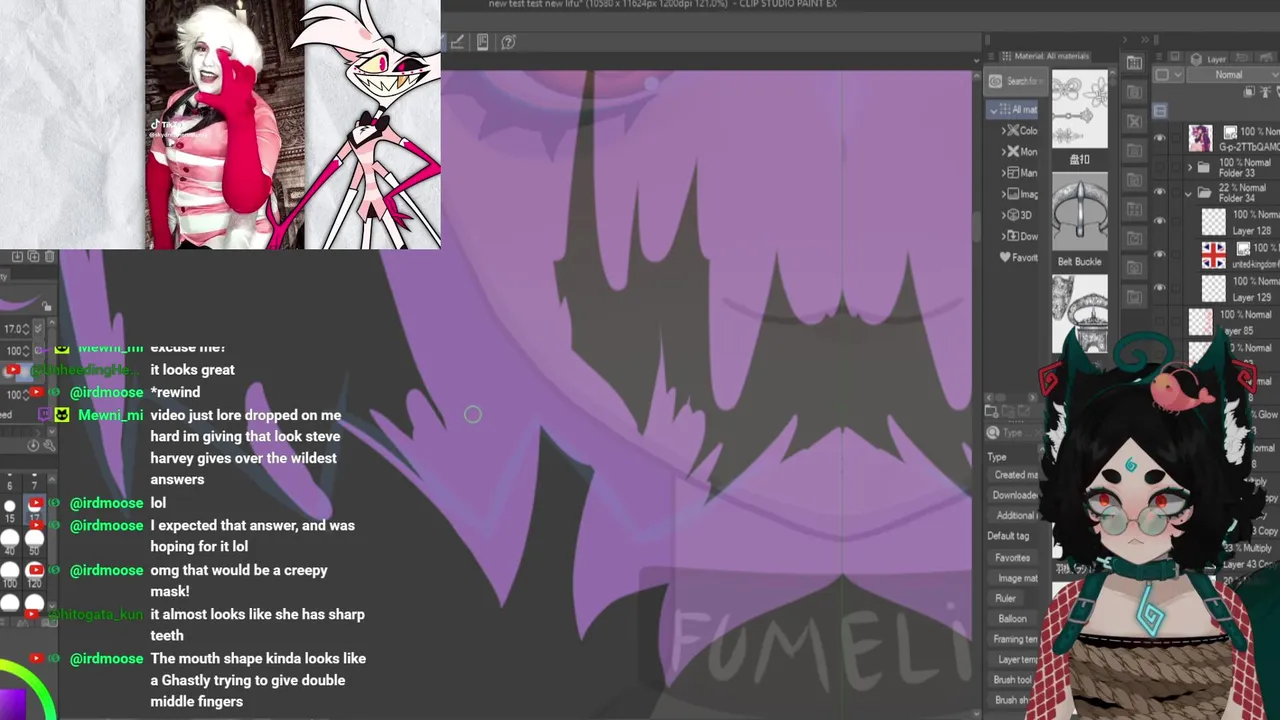Viewport: 1280px width, 720px height.
Task: Select the G-p-2TTbQAMC layer thumbnail
Action: pos(1200,138)
